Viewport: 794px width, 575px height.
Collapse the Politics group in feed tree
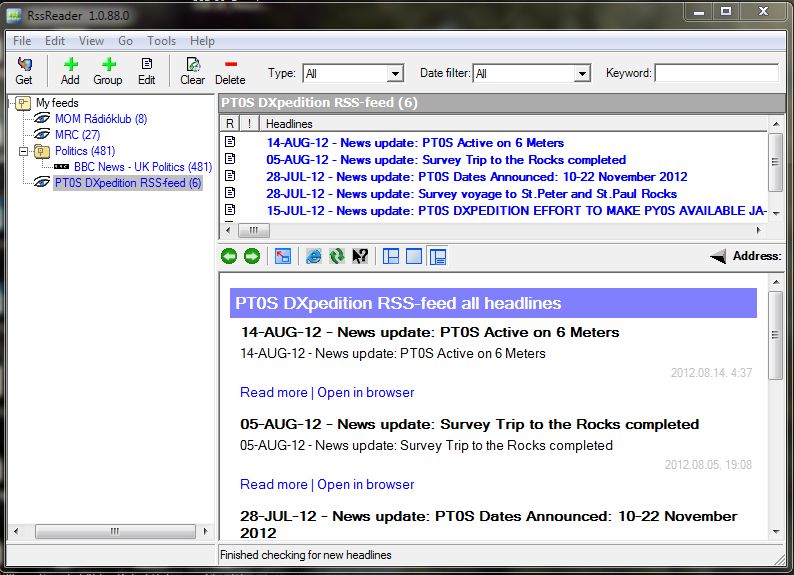tap(23, 151)
